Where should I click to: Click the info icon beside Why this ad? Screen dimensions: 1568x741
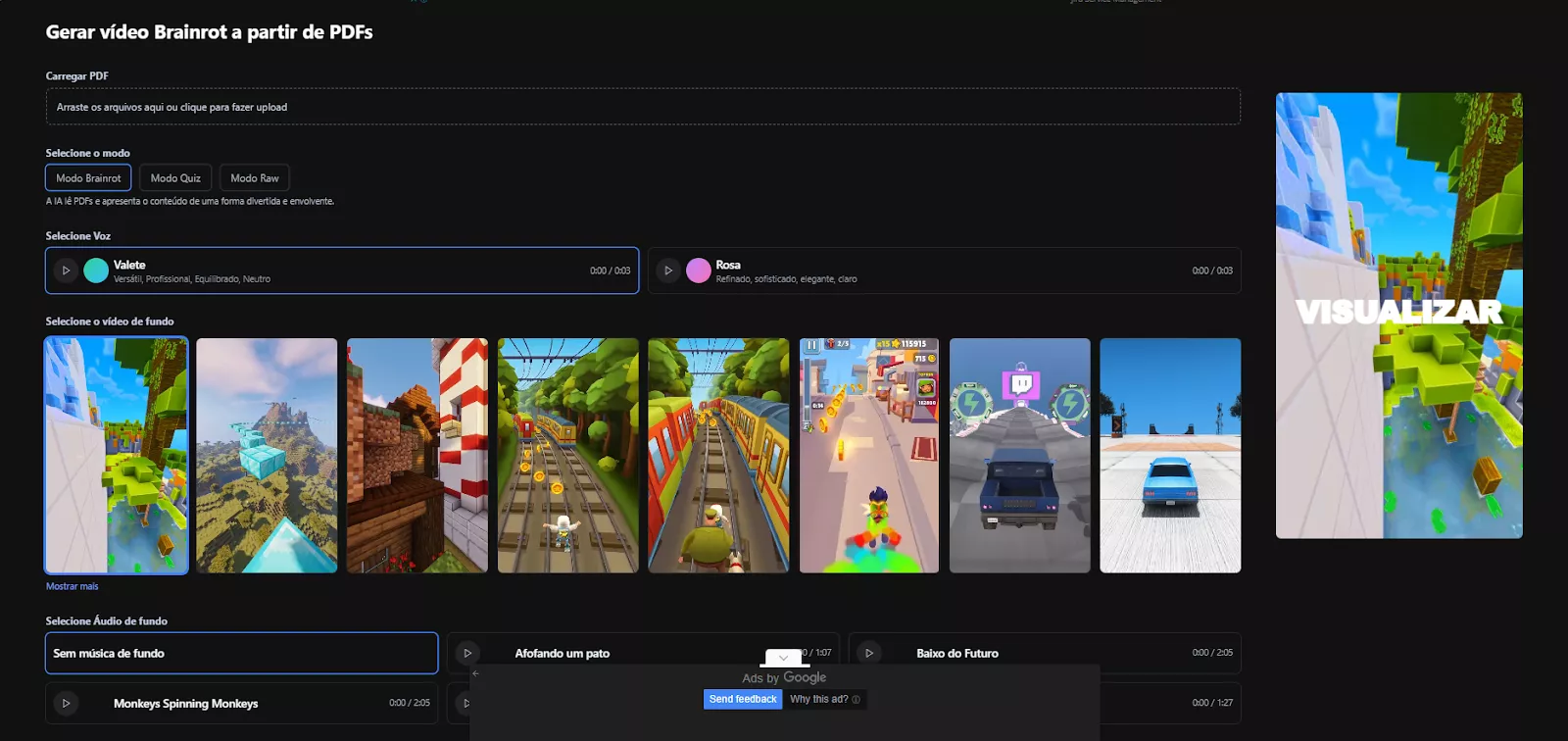pos(857,700)
